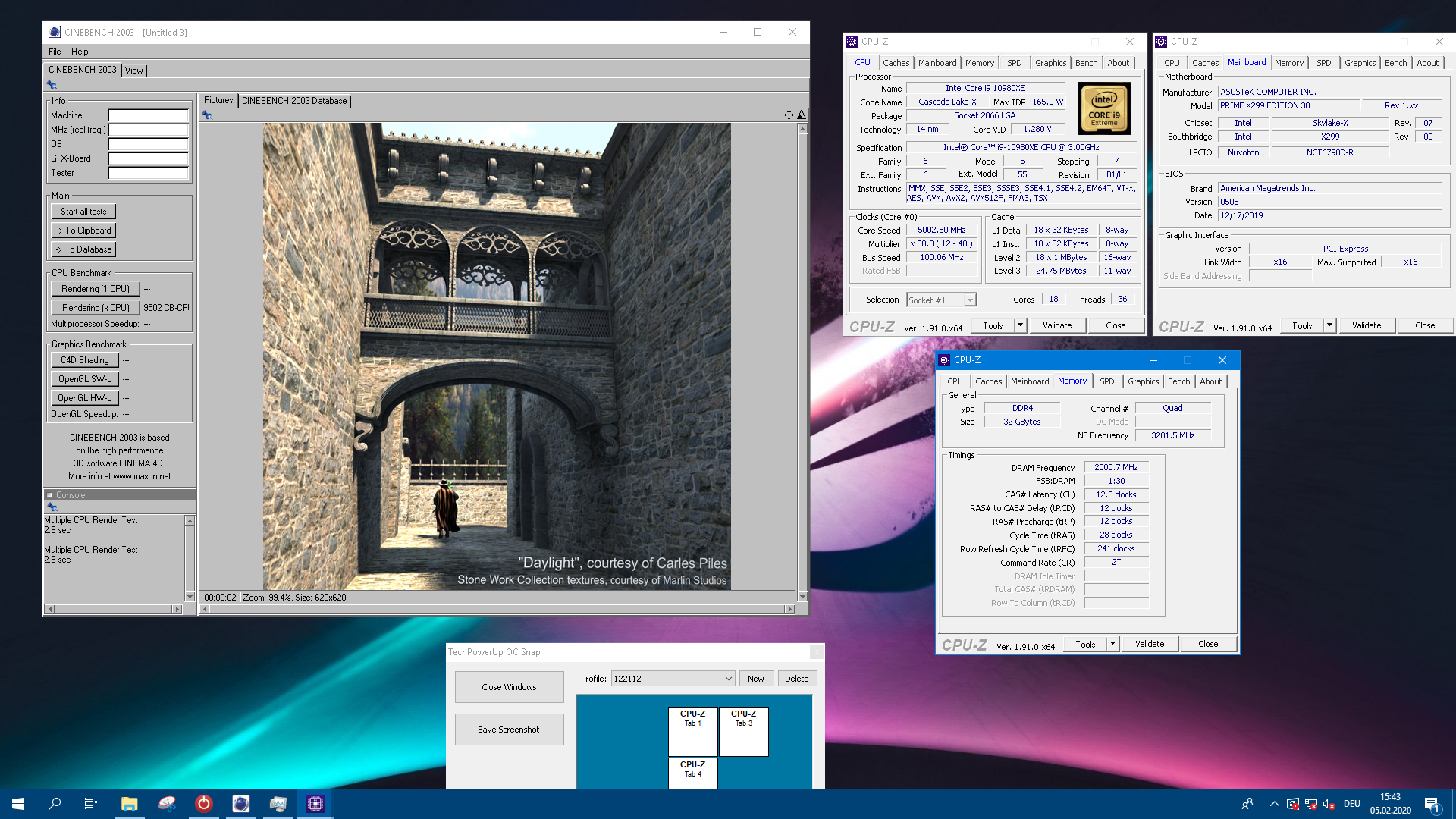
Task: Open the File menu in CINEBENCH
Action: [55, 52]
